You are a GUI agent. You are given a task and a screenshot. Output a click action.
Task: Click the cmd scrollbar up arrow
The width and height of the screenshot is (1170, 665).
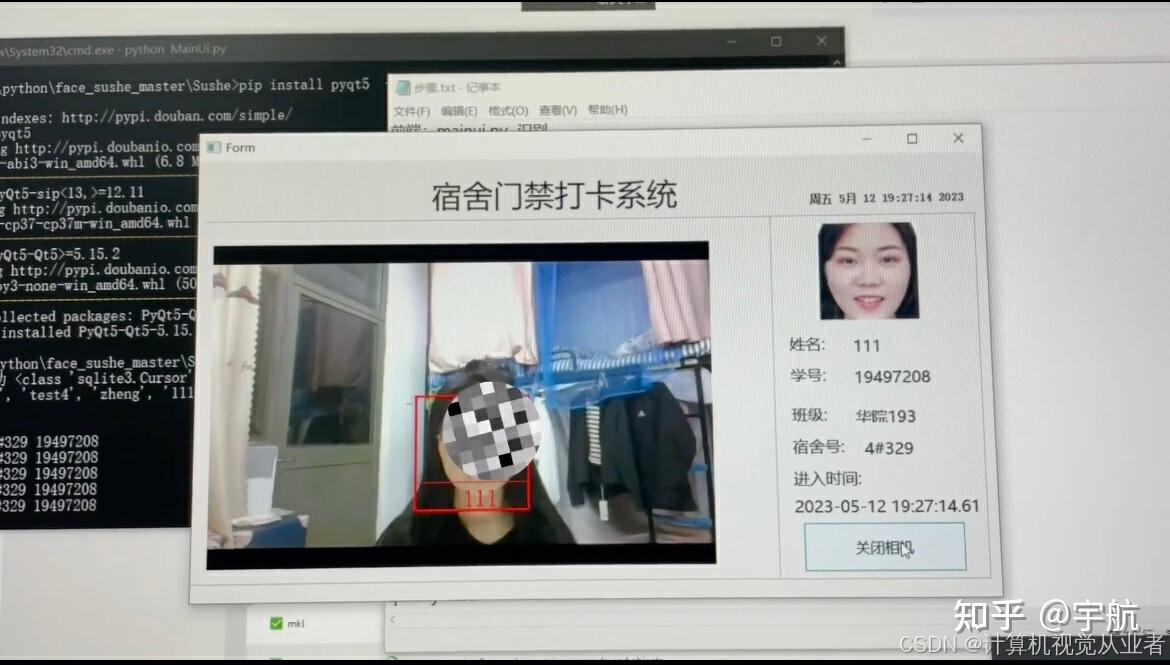[837, 63]
